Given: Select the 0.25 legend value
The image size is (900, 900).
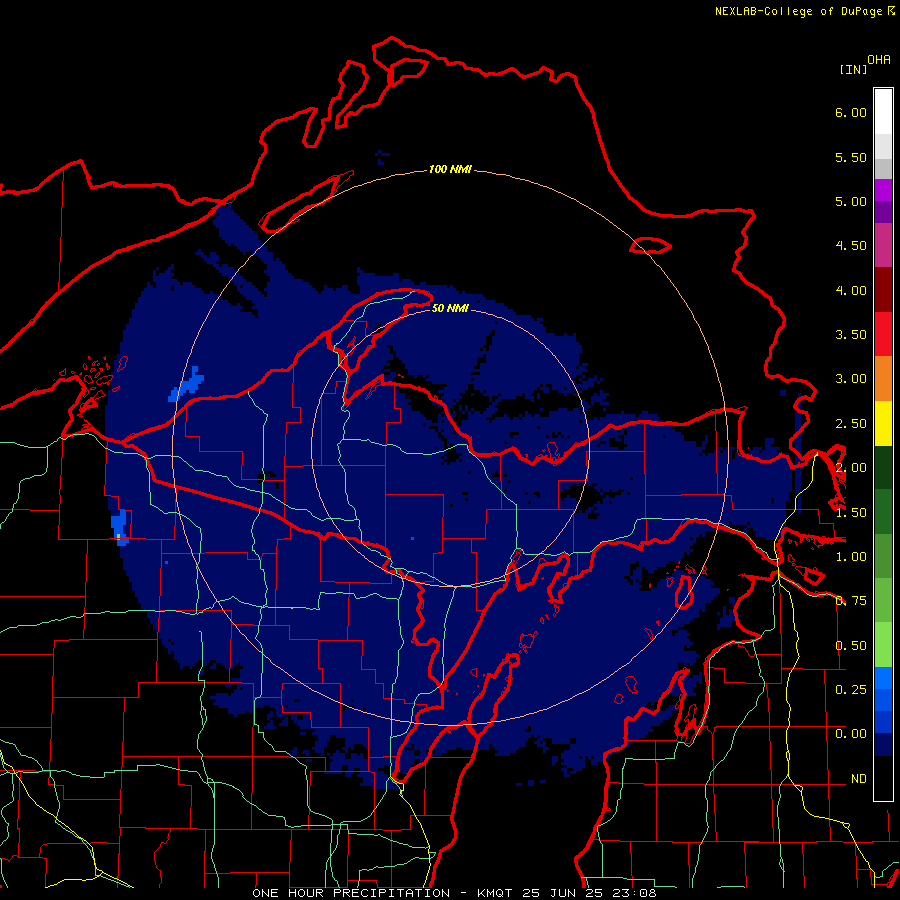Looking at the screenshot, I should (x=851, y=690).
